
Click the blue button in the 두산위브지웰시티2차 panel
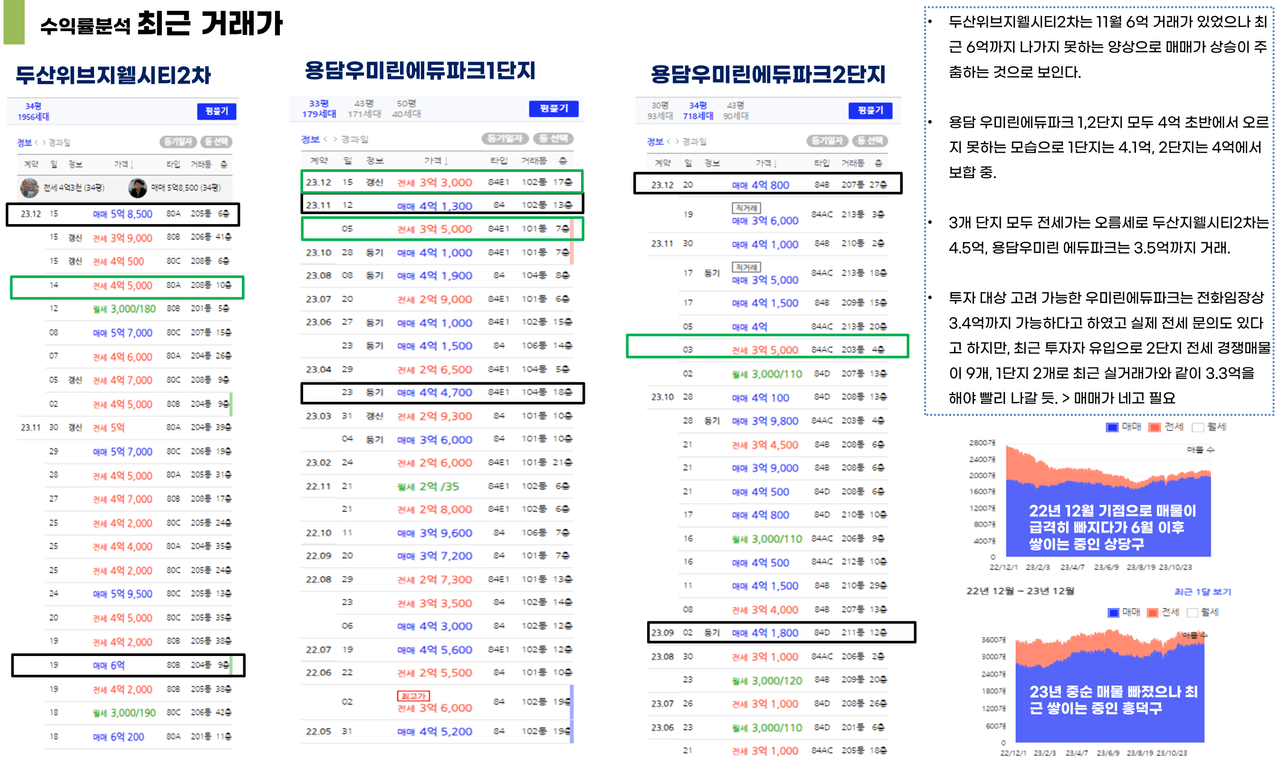click(217, 111)
